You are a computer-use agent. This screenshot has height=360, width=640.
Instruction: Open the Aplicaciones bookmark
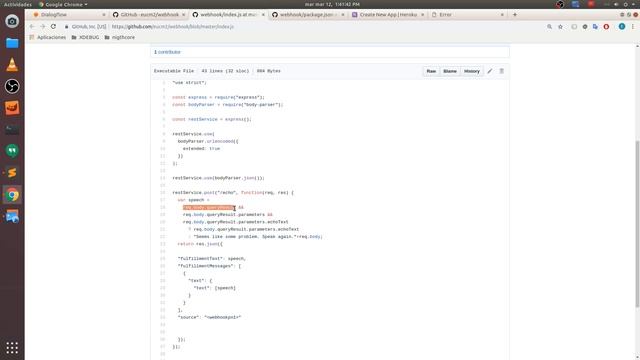(x=47, y=37)
